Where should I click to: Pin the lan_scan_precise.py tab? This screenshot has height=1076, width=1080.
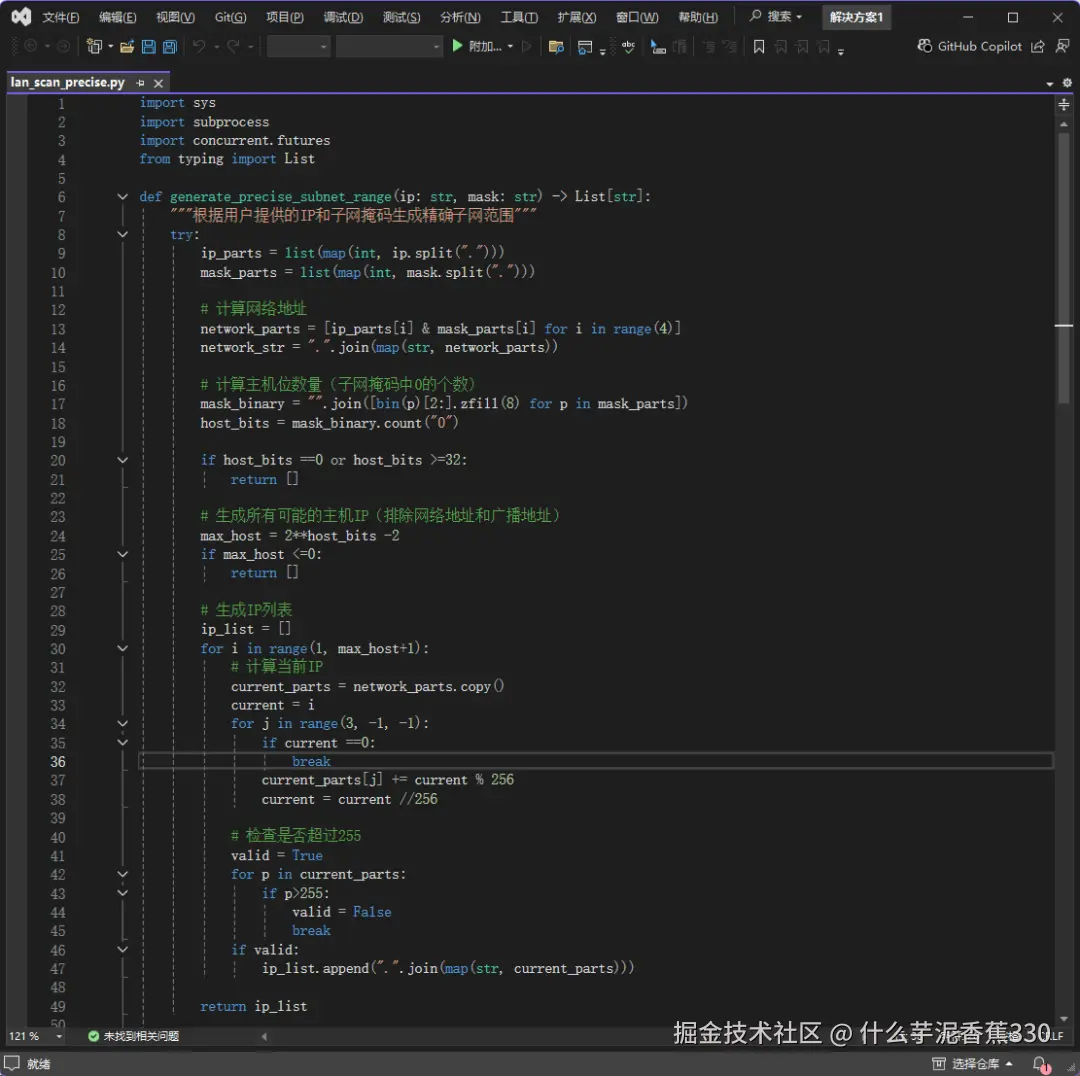(x=141, y=83)
